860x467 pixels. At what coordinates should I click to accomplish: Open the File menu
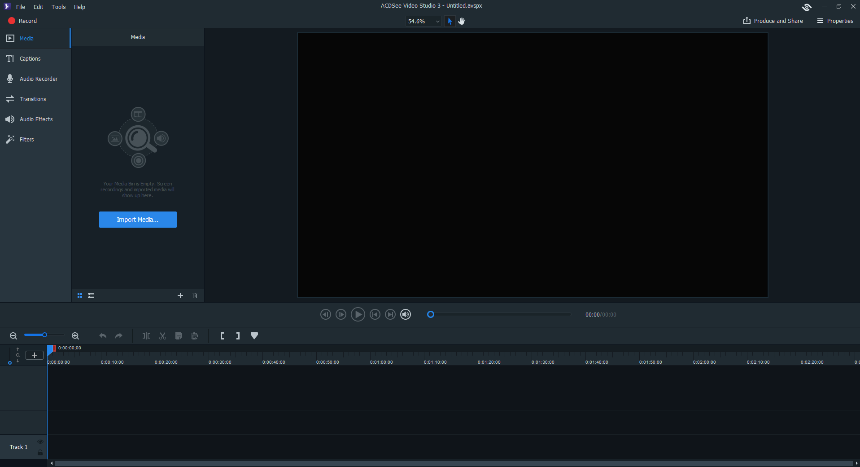(20, 7)
